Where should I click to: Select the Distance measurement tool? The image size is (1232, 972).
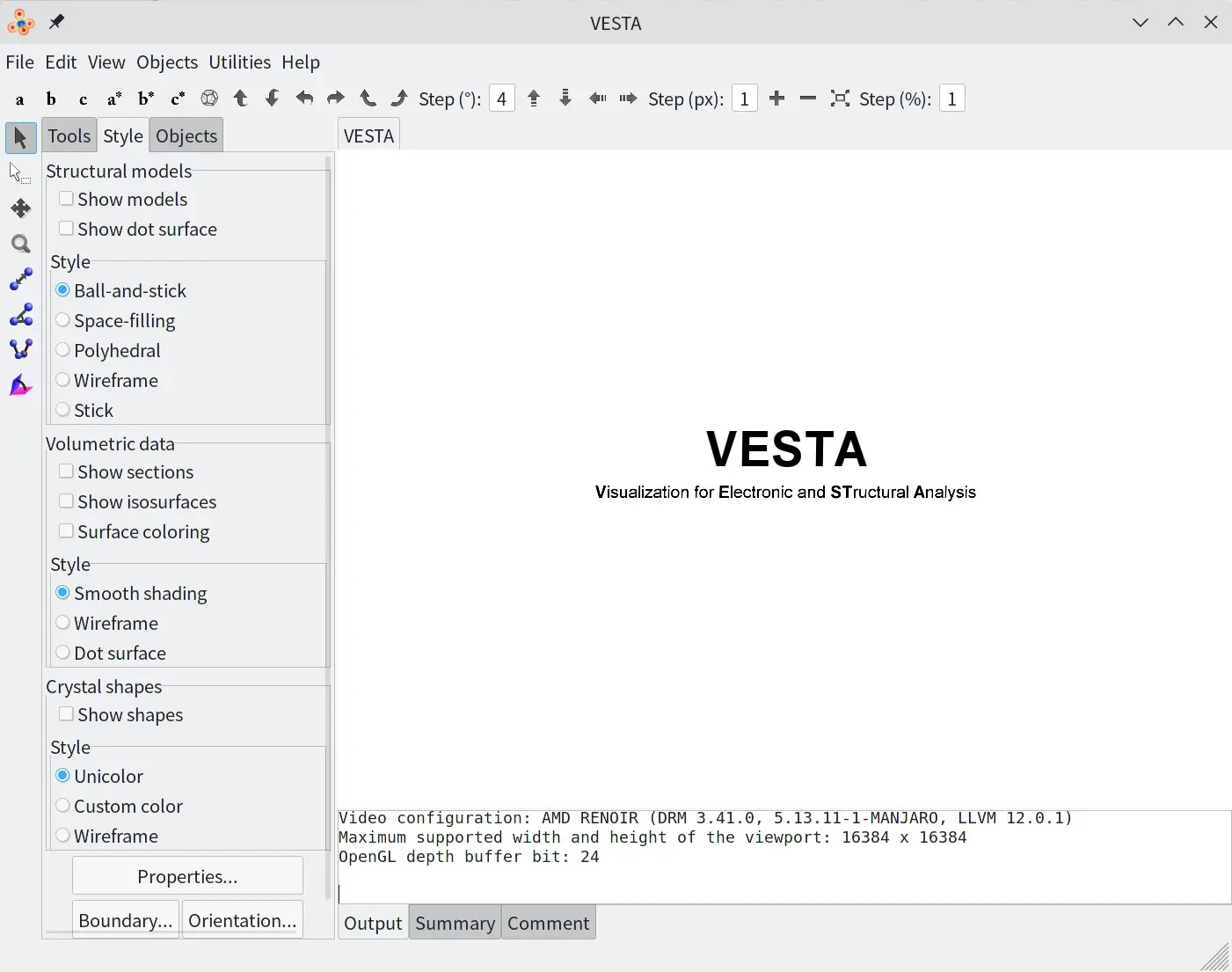tap(20, 279)
